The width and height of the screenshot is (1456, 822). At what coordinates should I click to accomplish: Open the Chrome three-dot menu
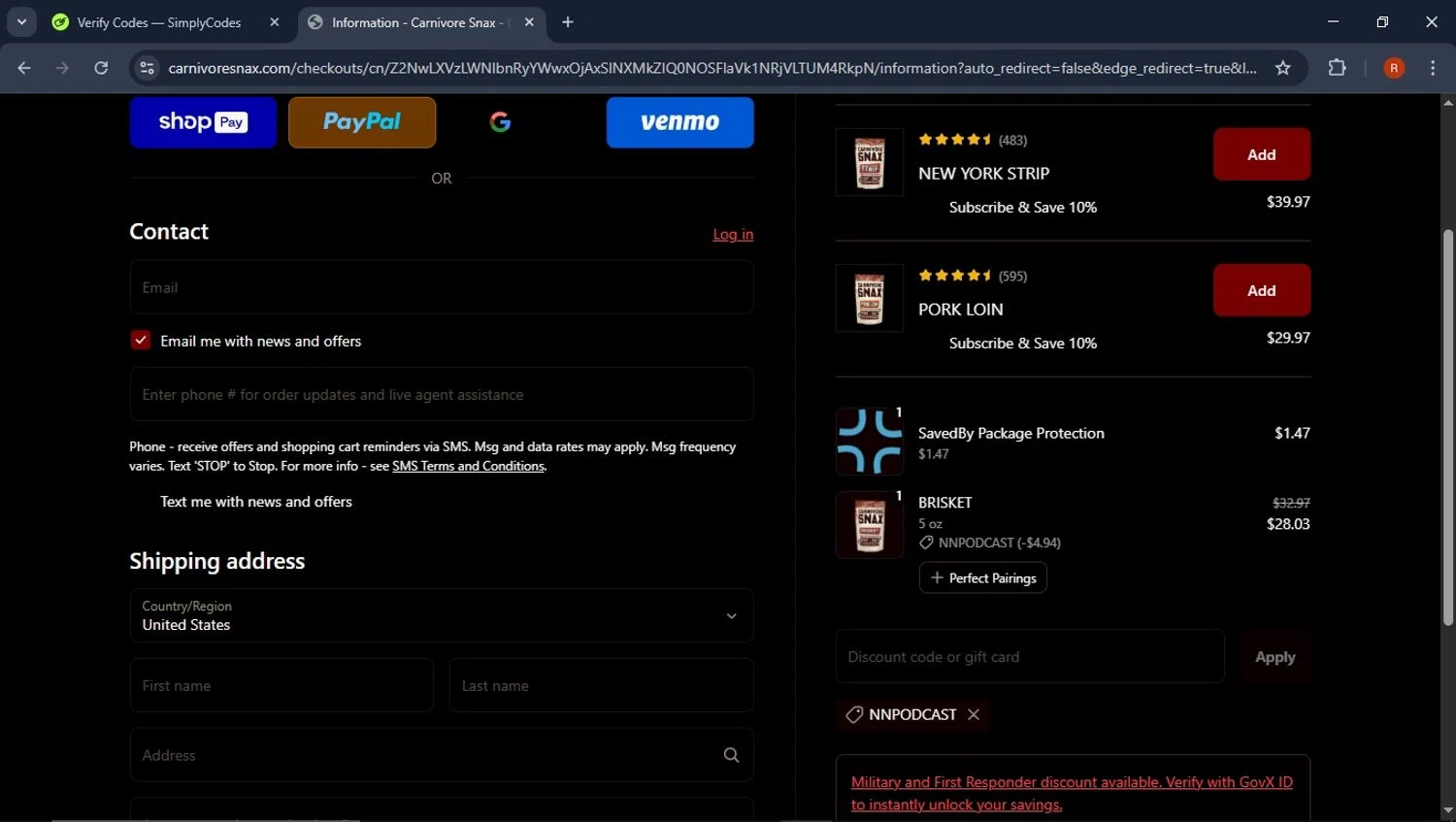[x=1433, y=68]
